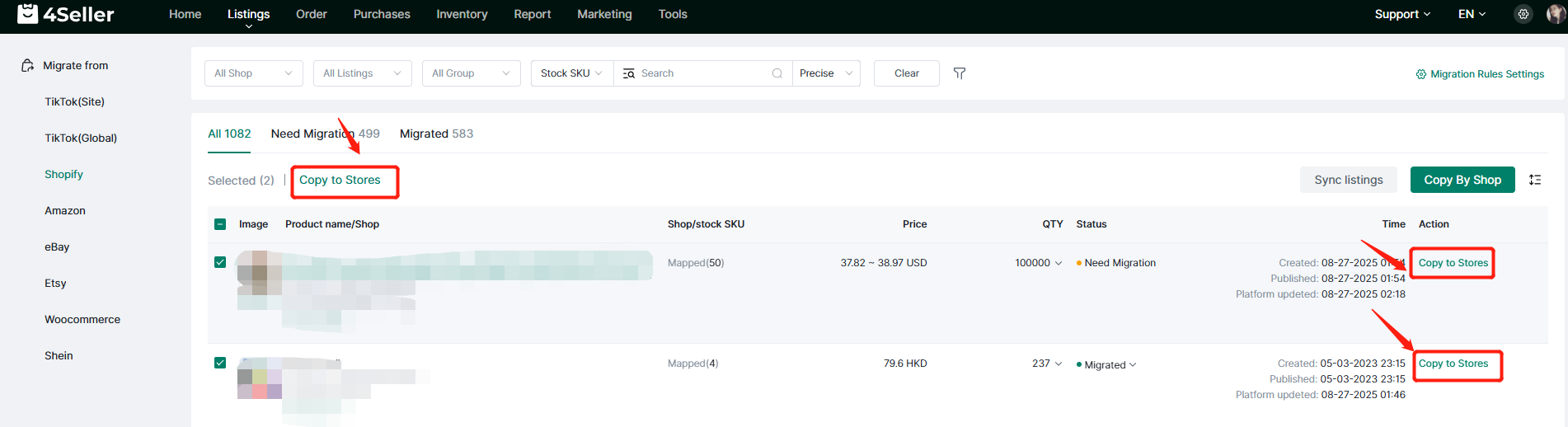Select Amazon in sidebar
Screen dimensions: 1568x427
click(x=65, y=210)
